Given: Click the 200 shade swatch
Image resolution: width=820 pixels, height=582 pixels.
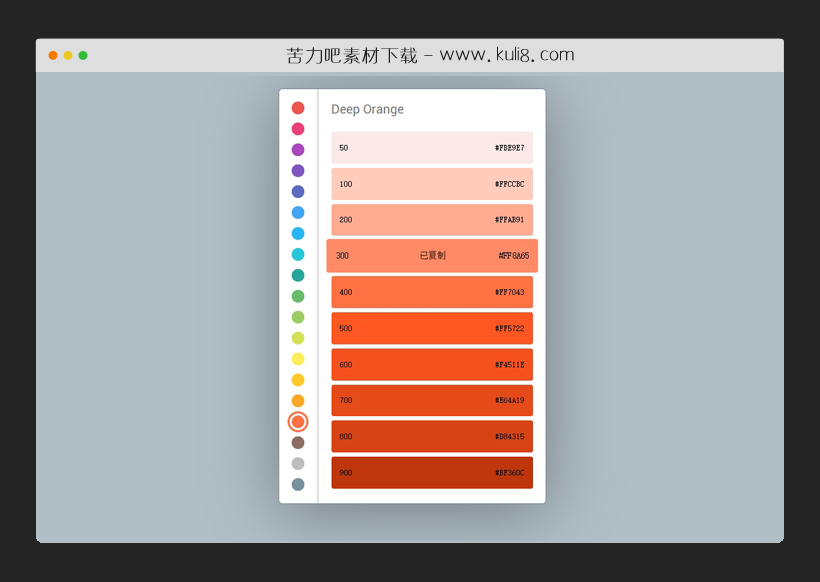Looking at the screenshot, I should pos(431,219).
